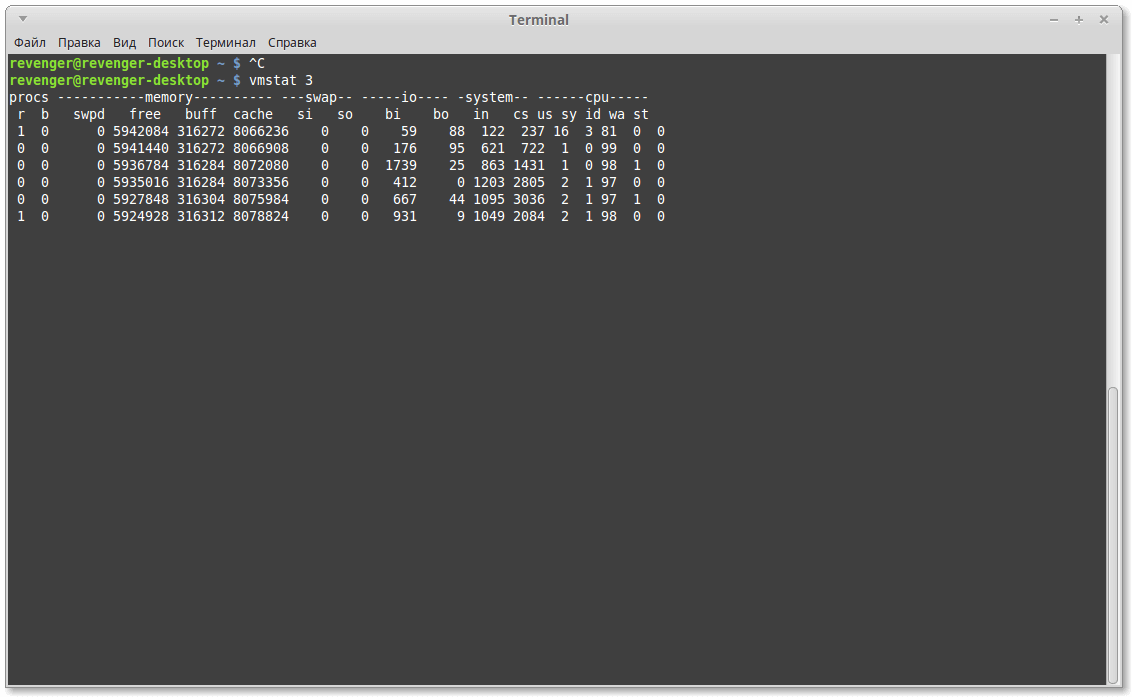The width and height of the screenshot is (1132, 697).
Task: Click buff value 316312
Action: tap(201, 216)
